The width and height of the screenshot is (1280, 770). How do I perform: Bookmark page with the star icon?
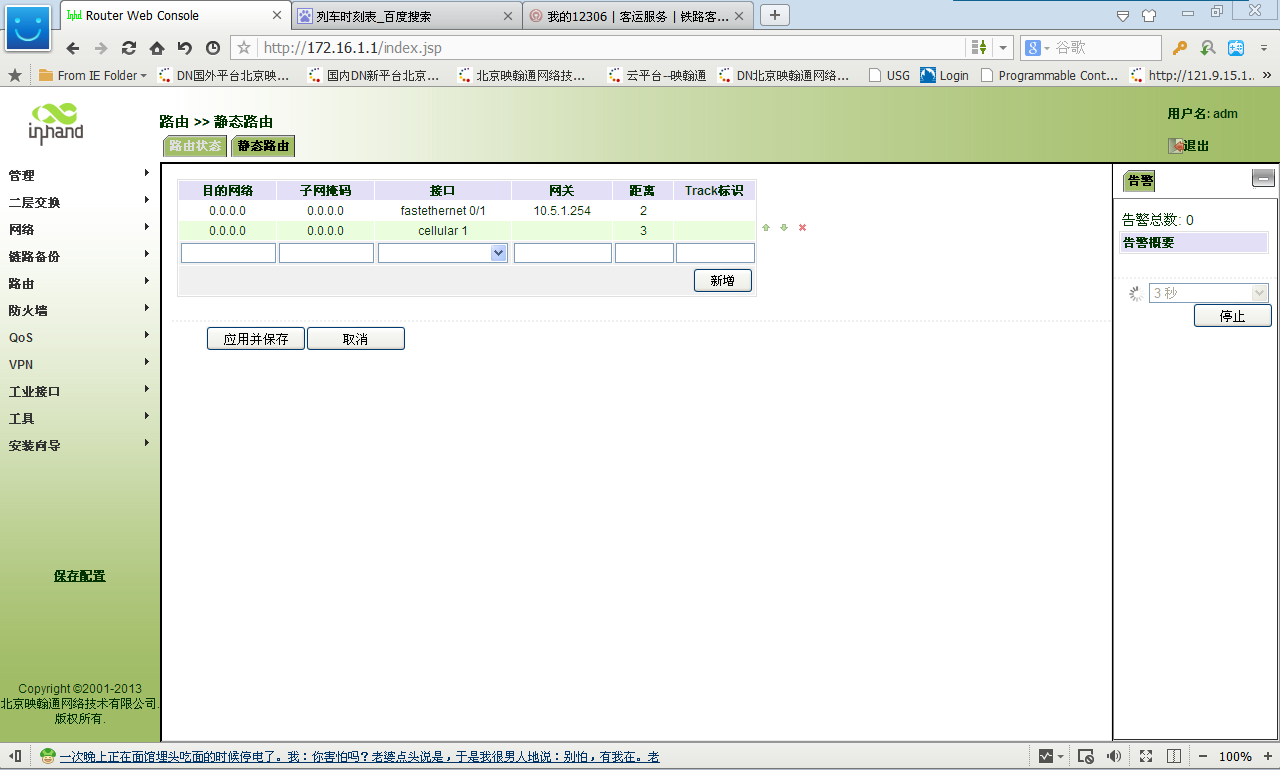244,48
